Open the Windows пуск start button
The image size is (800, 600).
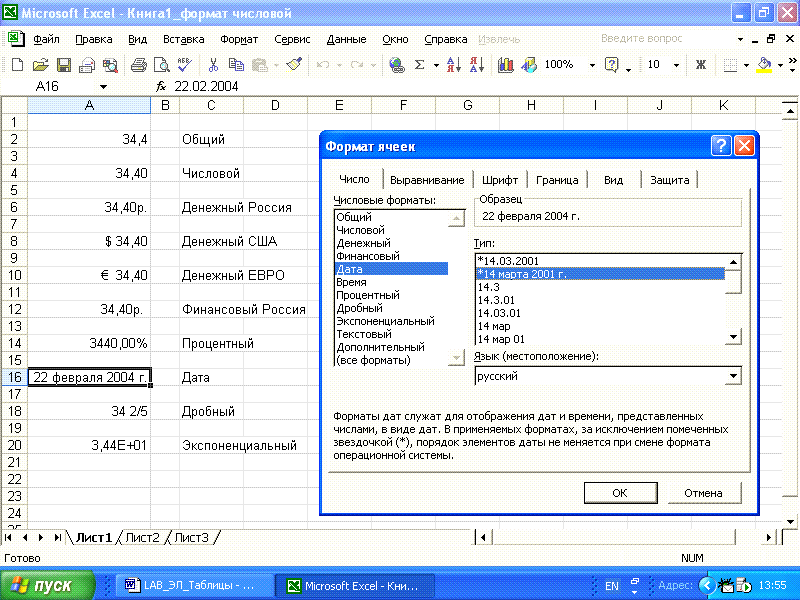[x=47, y=586]
